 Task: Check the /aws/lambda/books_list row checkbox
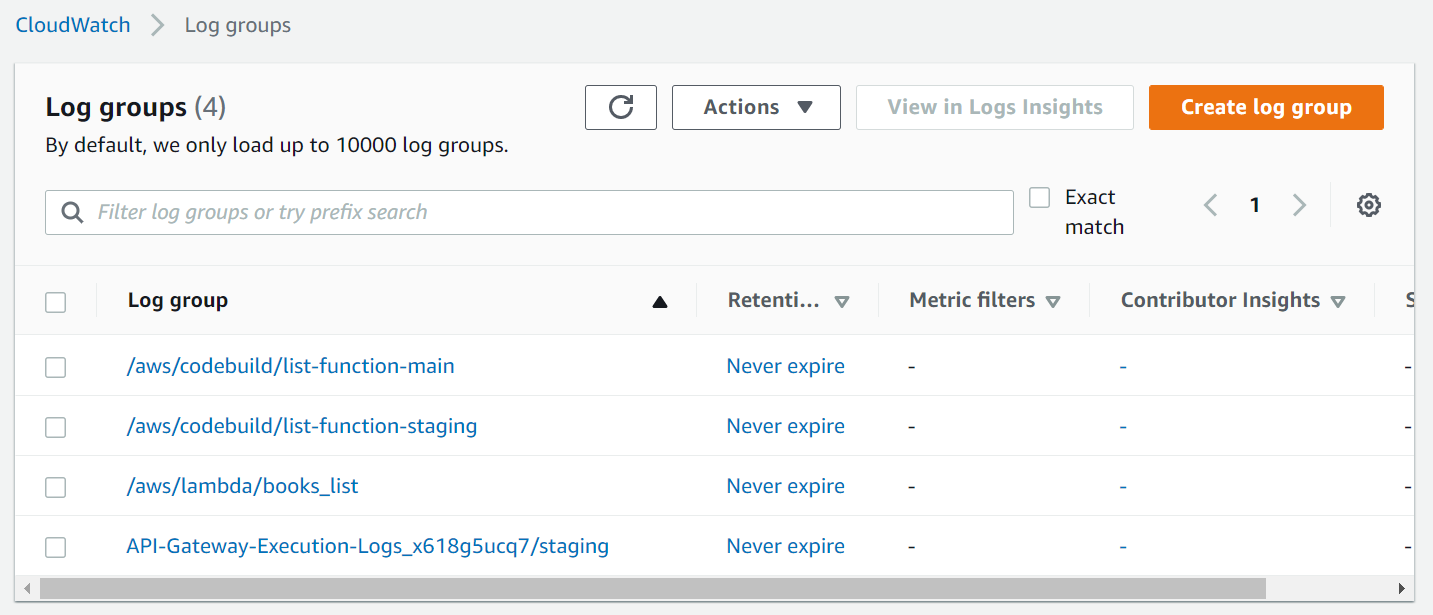coord(56,487)
